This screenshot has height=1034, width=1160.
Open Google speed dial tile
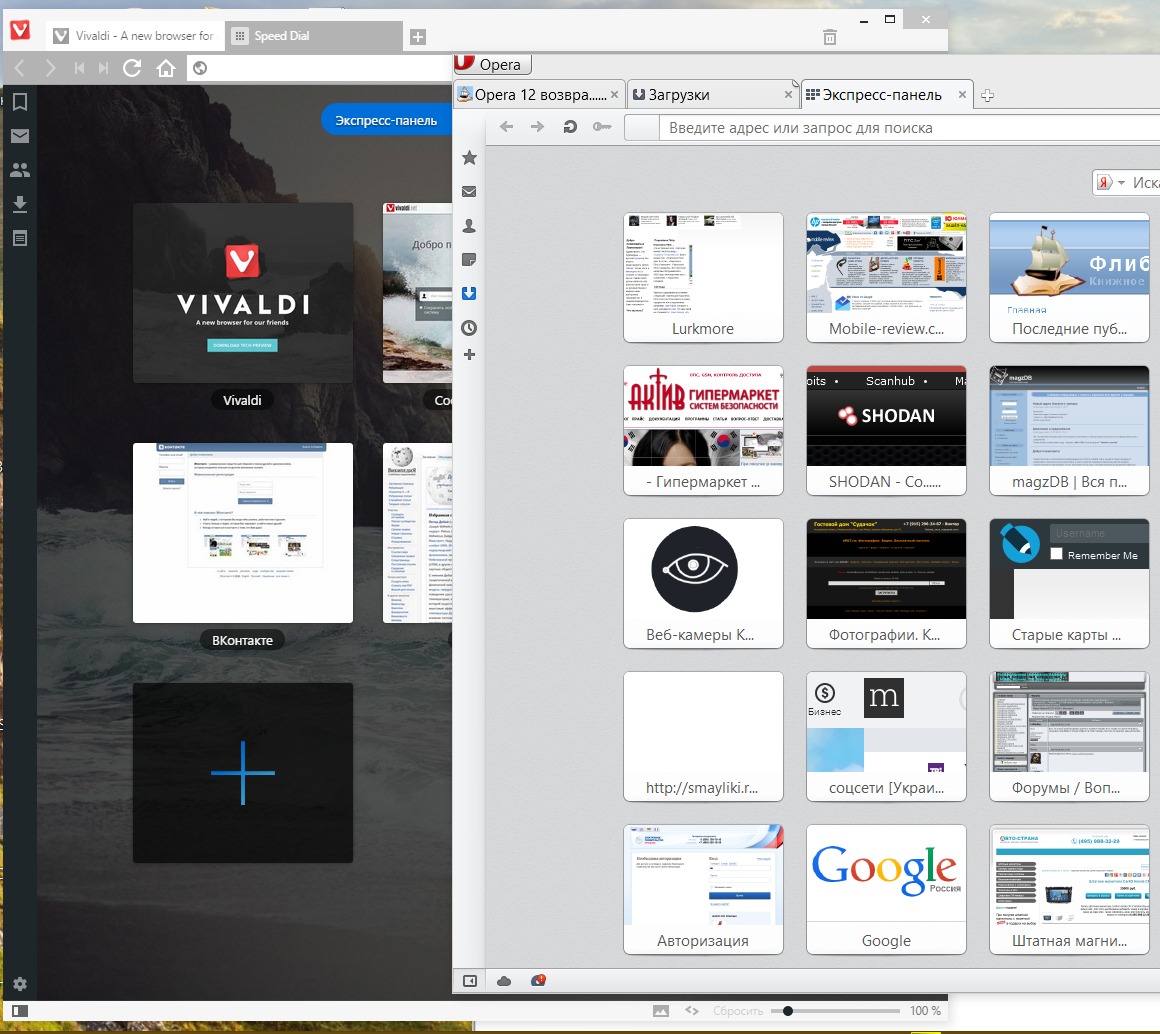click(886, 890)
